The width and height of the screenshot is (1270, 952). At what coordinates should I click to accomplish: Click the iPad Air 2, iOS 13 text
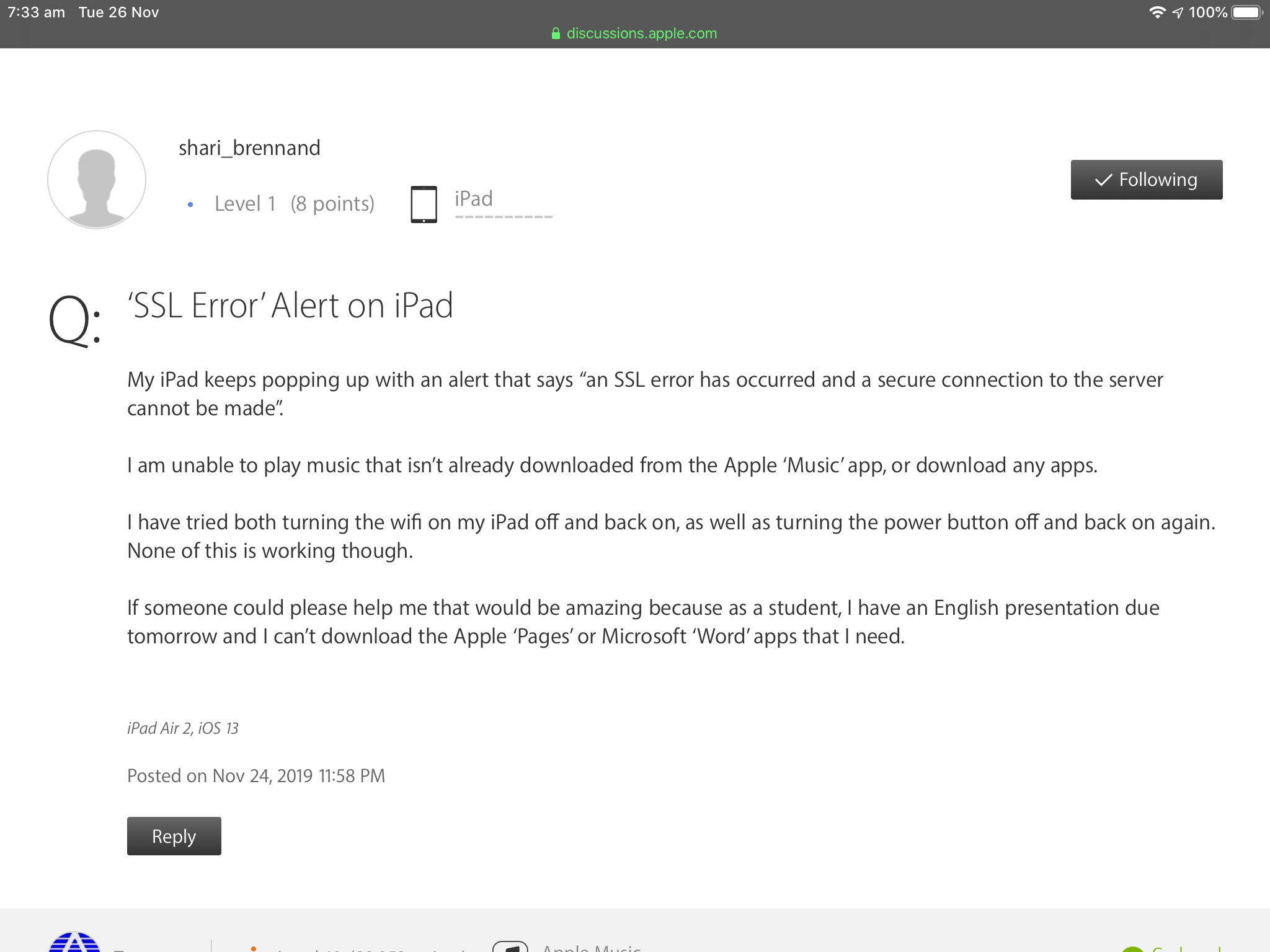(183, 728)
